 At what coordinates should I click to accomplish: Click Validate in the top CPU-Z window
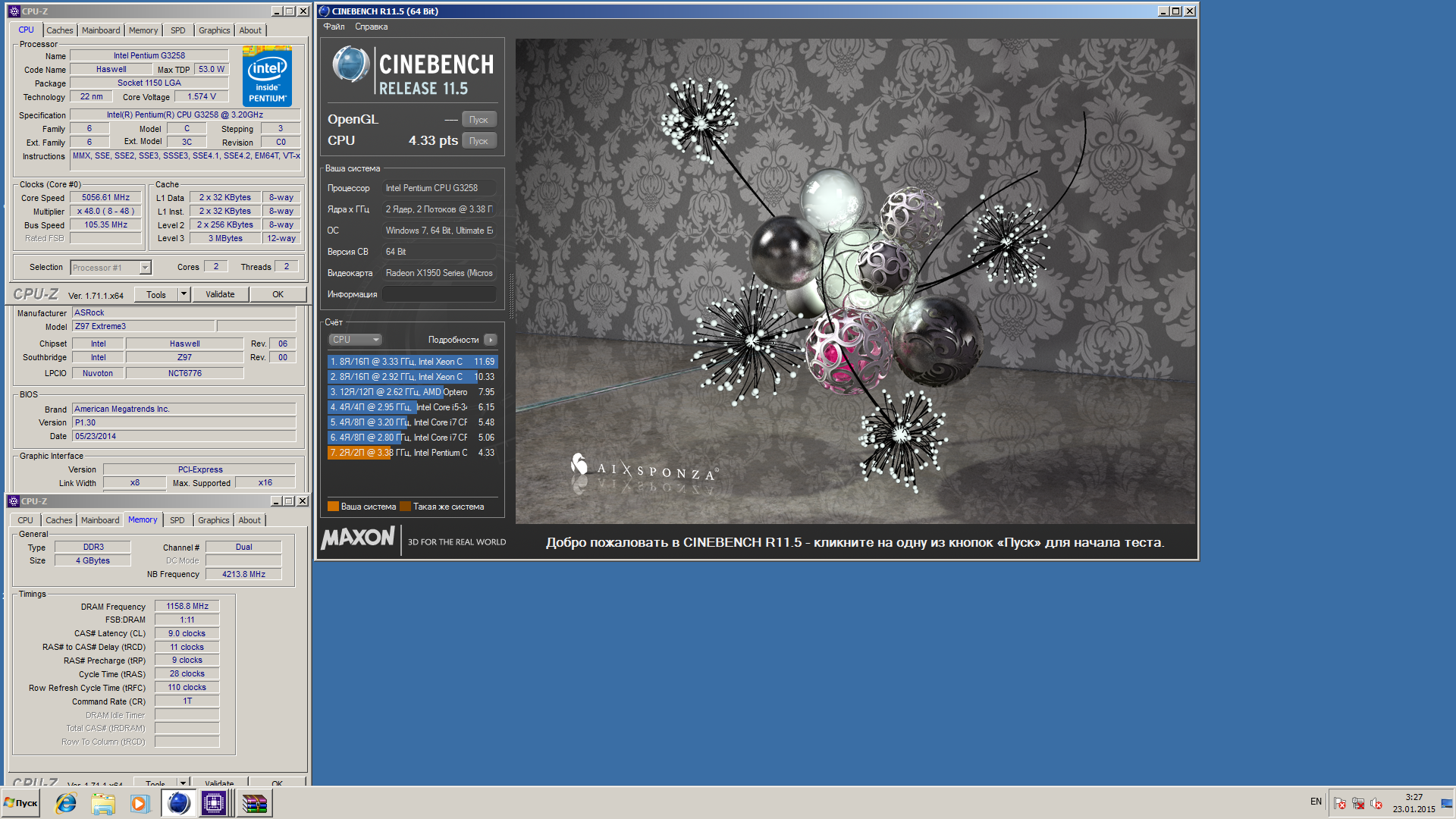[220, 294]
